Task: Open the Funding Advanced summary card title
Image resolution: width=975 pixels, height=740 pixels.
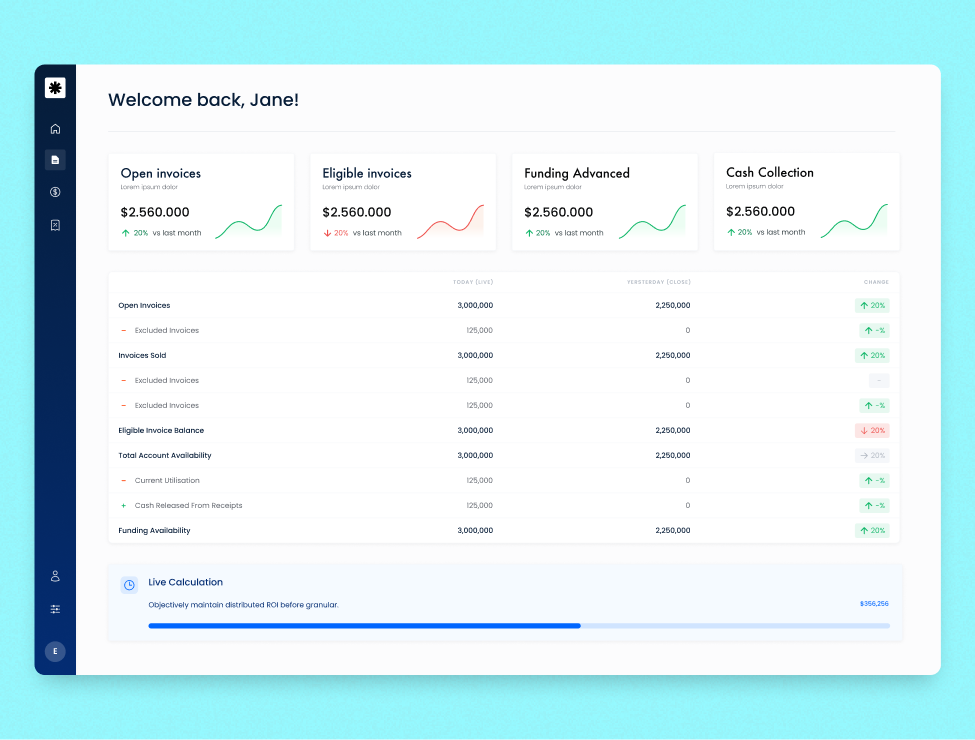Action: [x=577, y=173]
